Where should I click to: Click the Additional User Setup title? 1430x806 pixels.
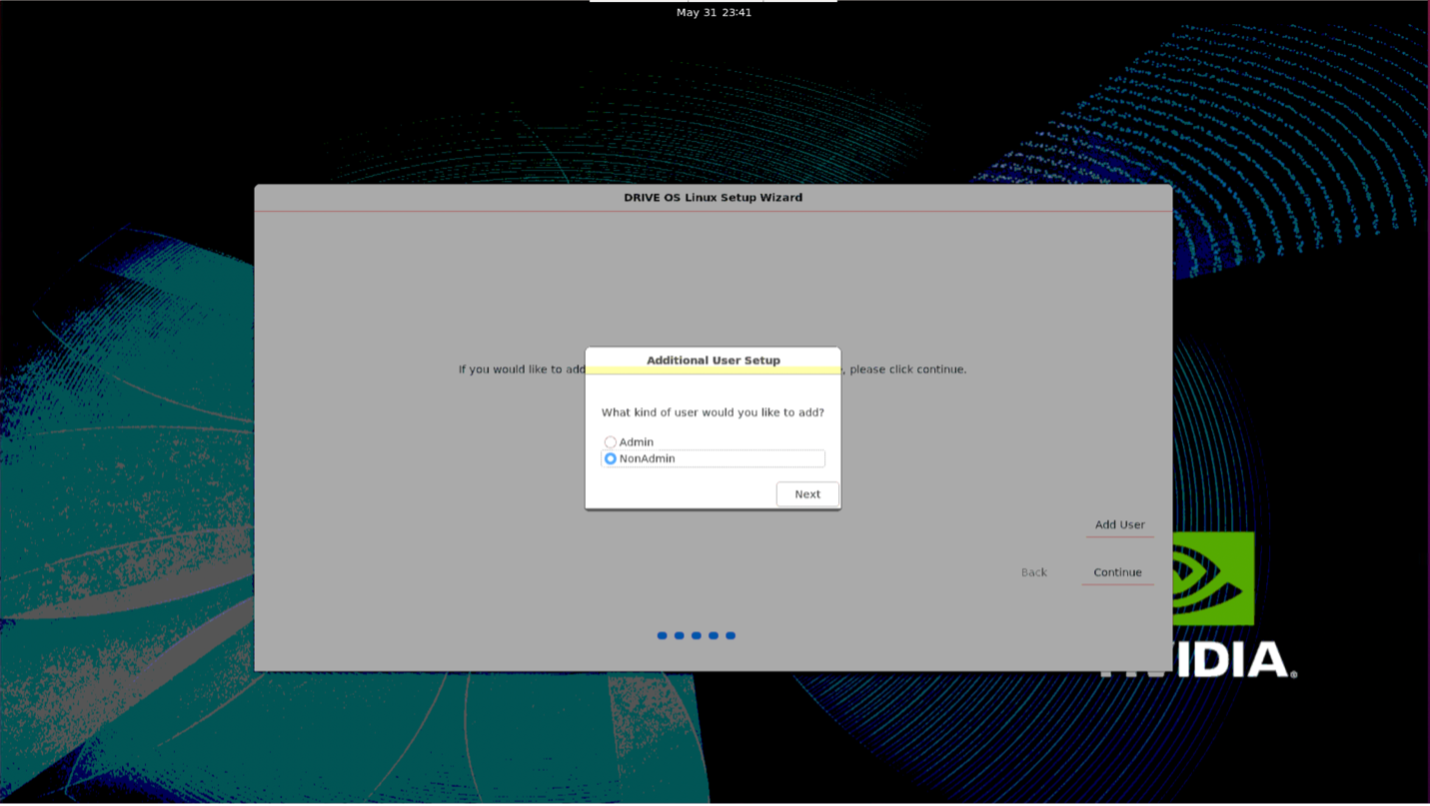pos(713,360)
